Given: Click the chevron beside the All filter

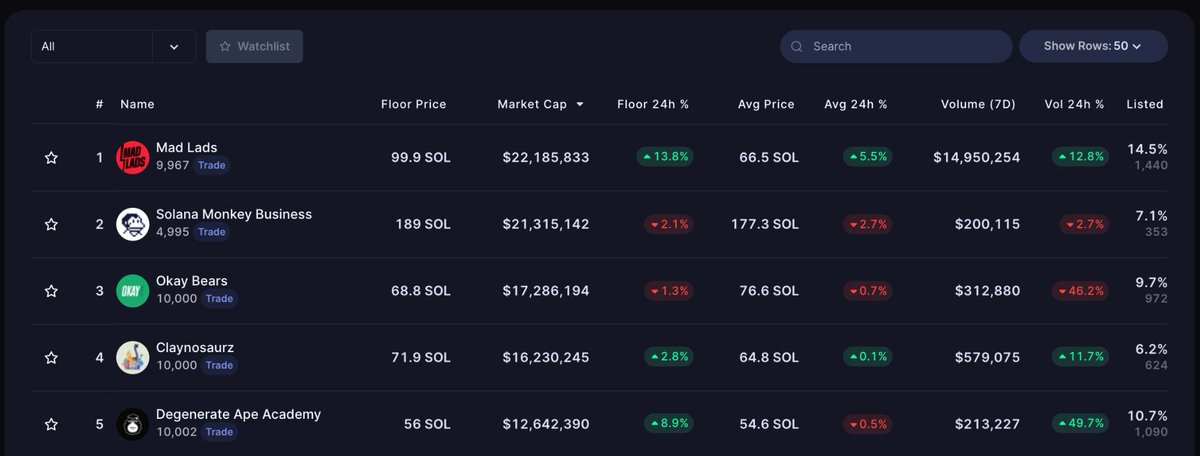Looking at the screenshot, I should point(174,46).
